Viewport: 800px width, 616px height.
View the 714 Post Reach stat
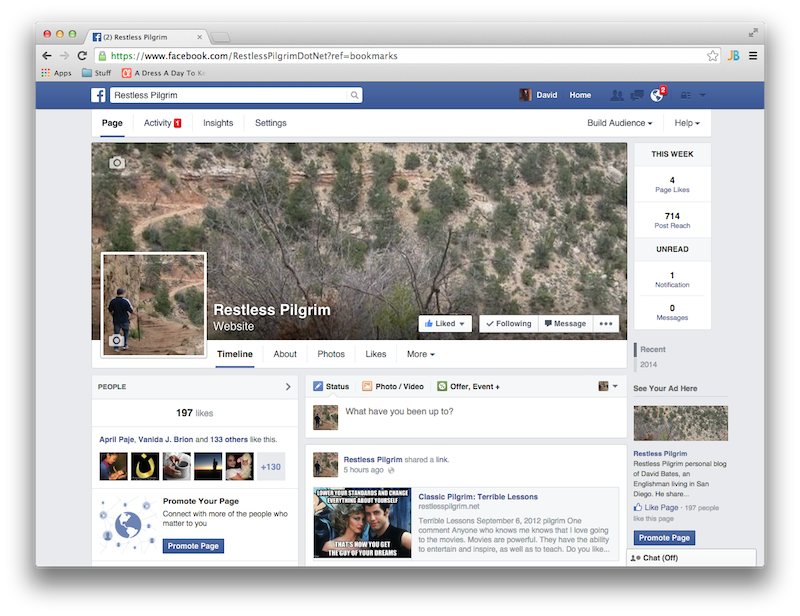(x=672, y=220)
